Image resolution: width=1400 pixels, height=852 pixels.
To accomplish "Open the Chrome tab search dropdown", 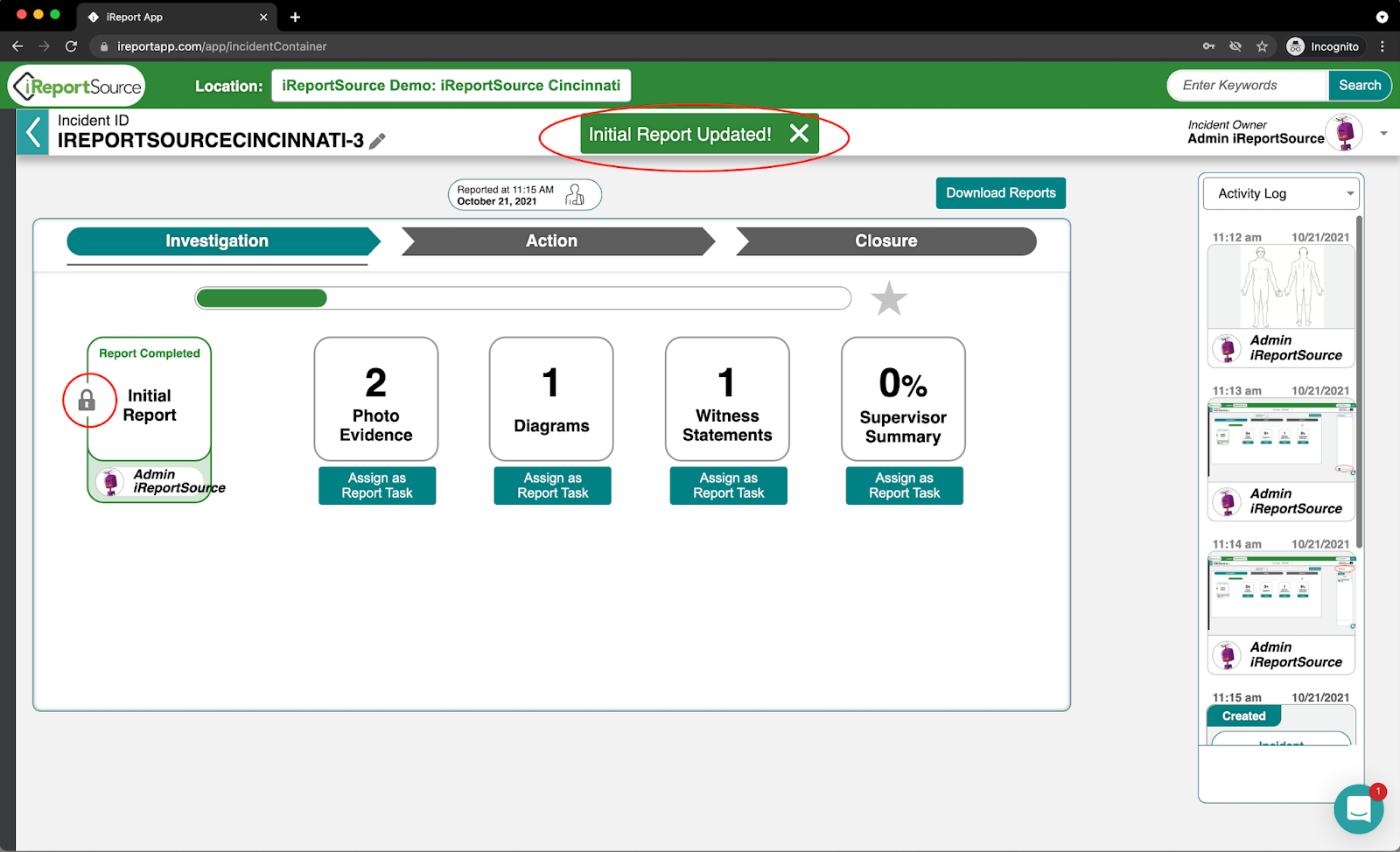I will pyautogui.click(x=1382, y=17).
